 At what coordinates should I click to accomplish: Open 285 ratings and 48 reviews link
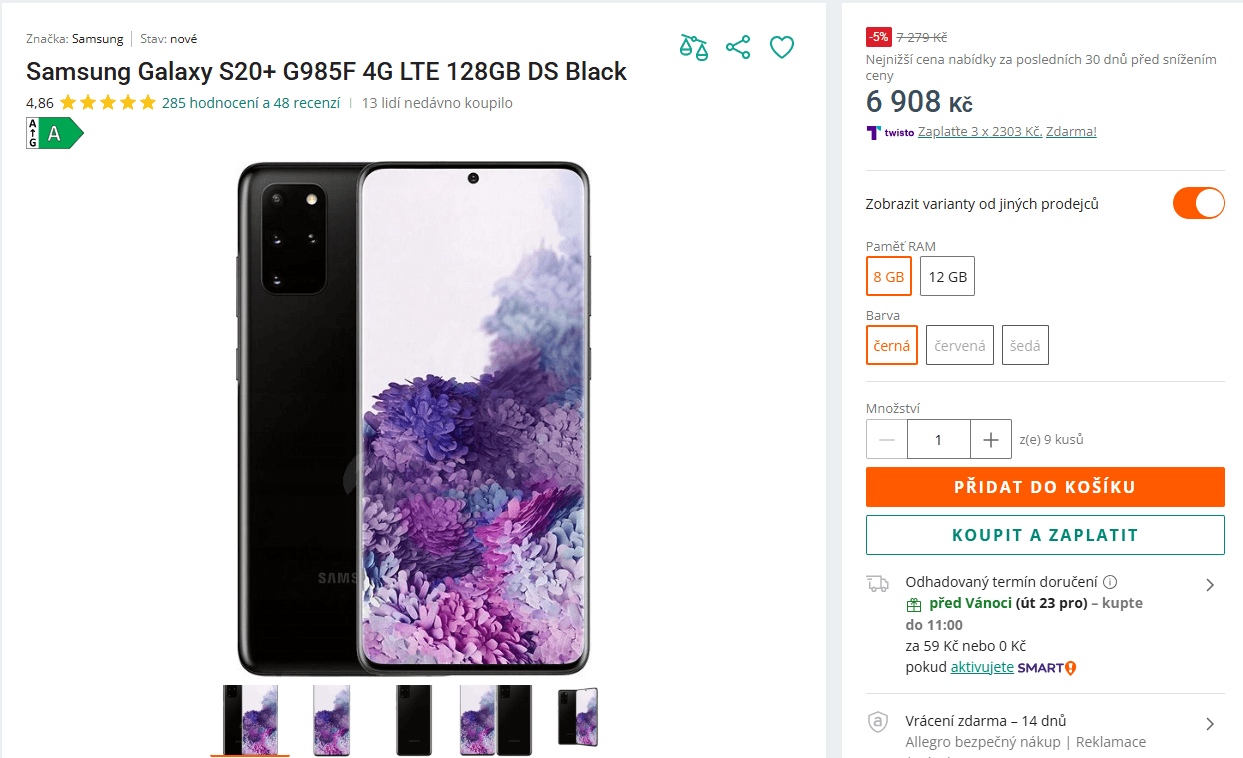251,103
